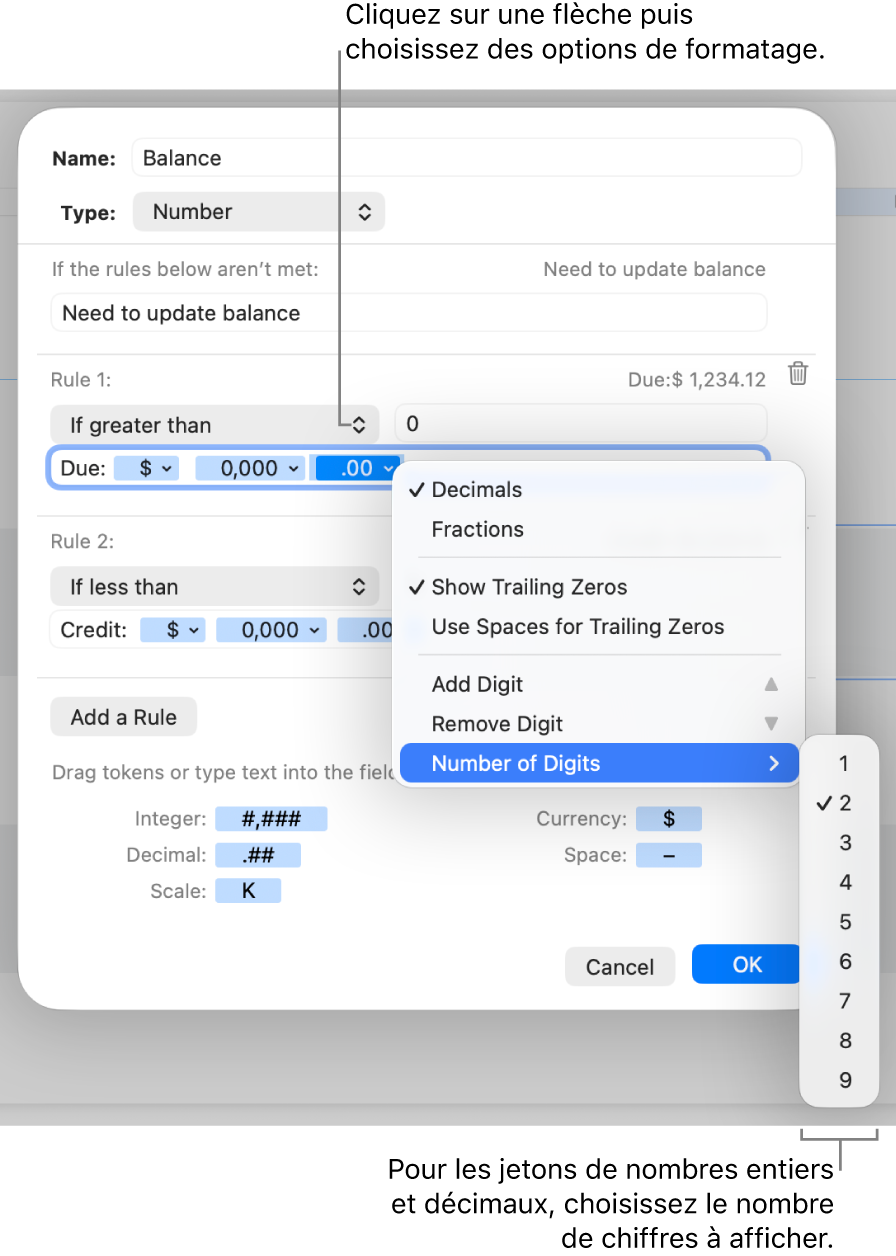The width and height of the screenshot is (896, 1256).
Task: Click the Add a Rule button
Action: click(x=124, y=717)
